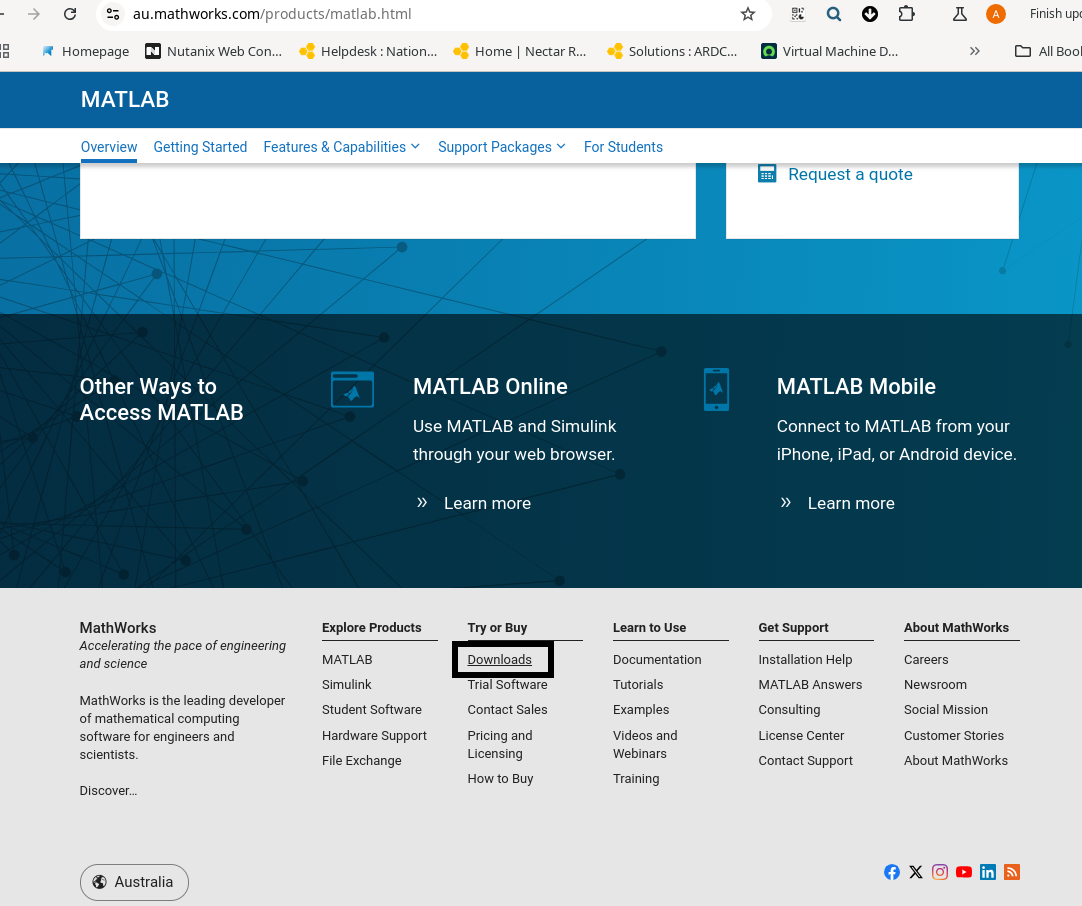Screen dimensions: 1082x906
Task: Click the forward navigation arrow
Action: [33, 14]
